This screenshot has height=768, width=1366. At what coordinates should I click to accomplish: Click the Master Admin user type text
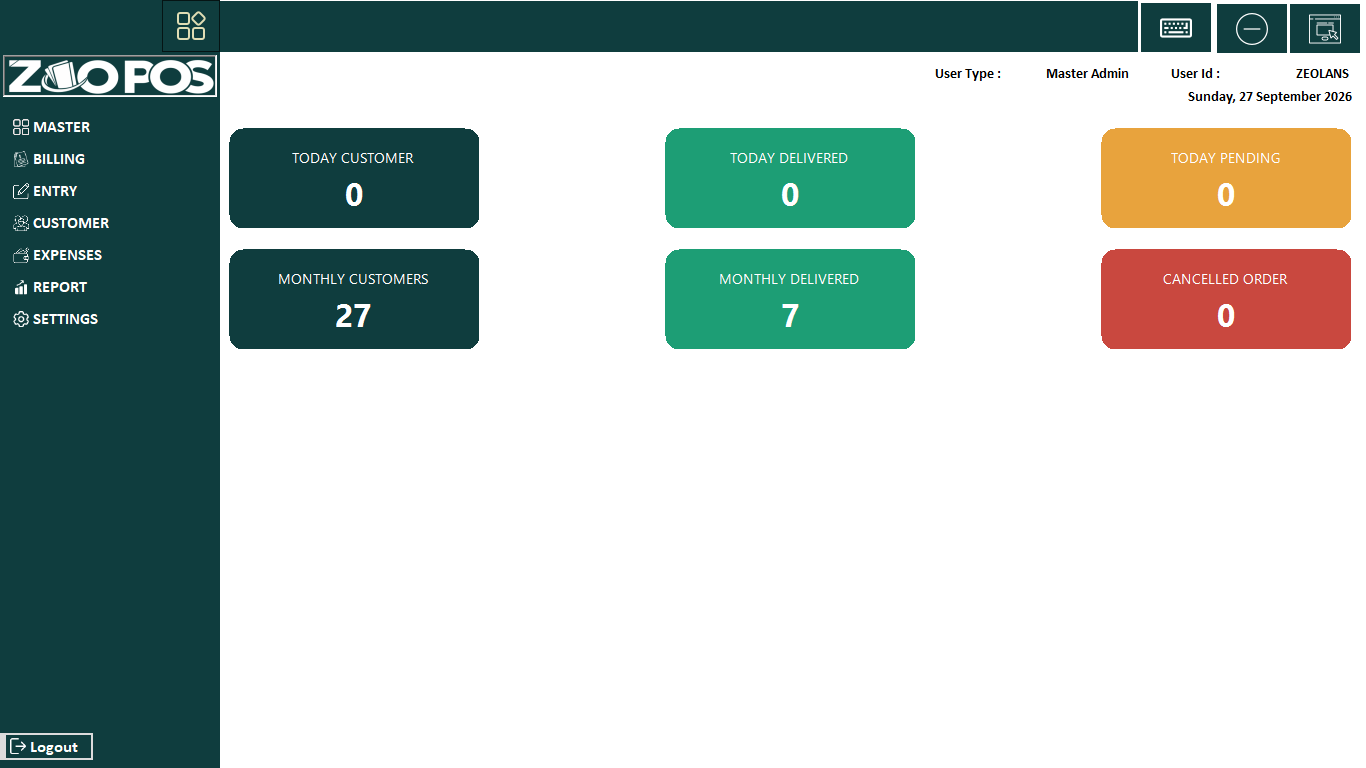1087,73
